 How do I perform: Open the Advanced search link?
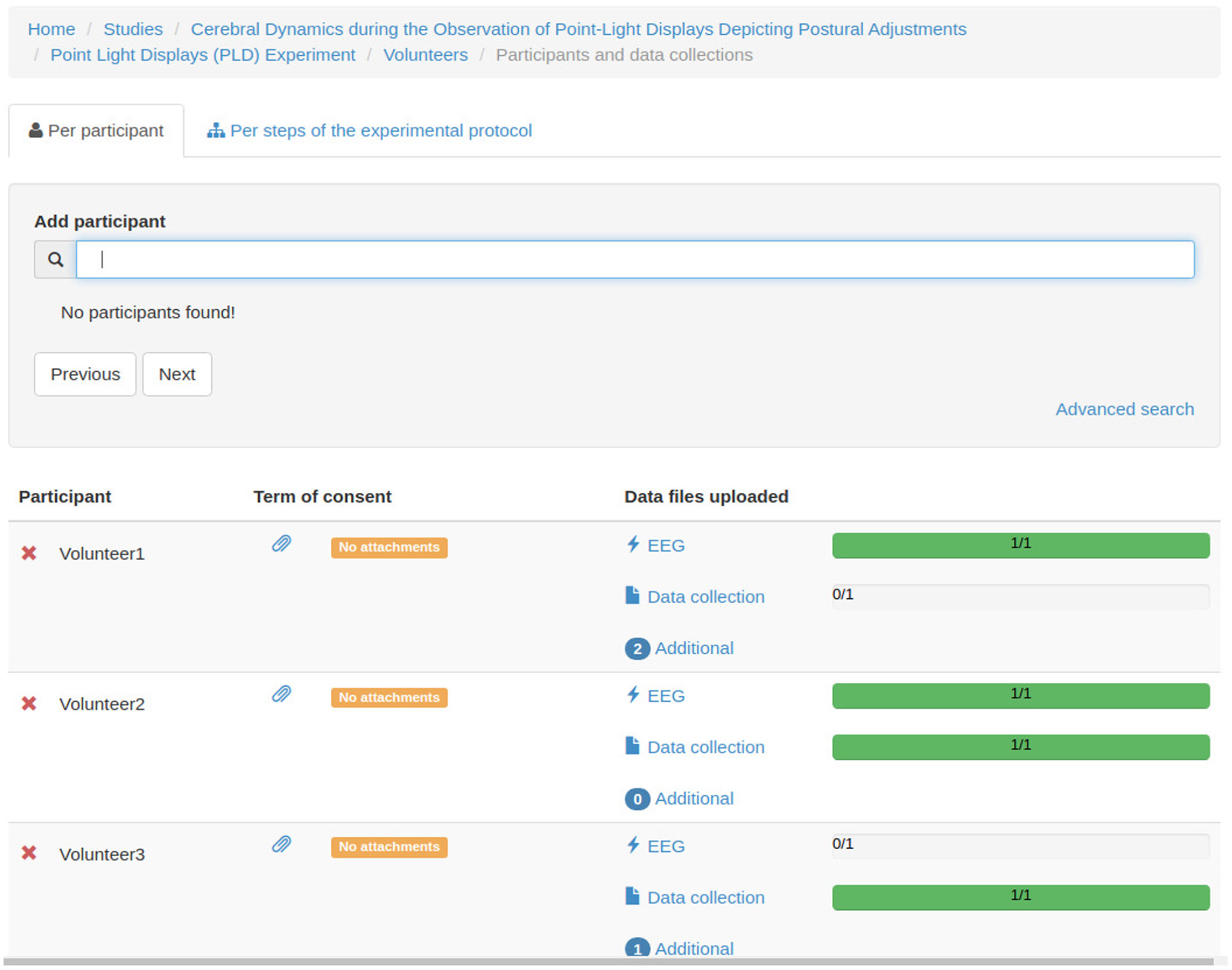coord(1124,410)
